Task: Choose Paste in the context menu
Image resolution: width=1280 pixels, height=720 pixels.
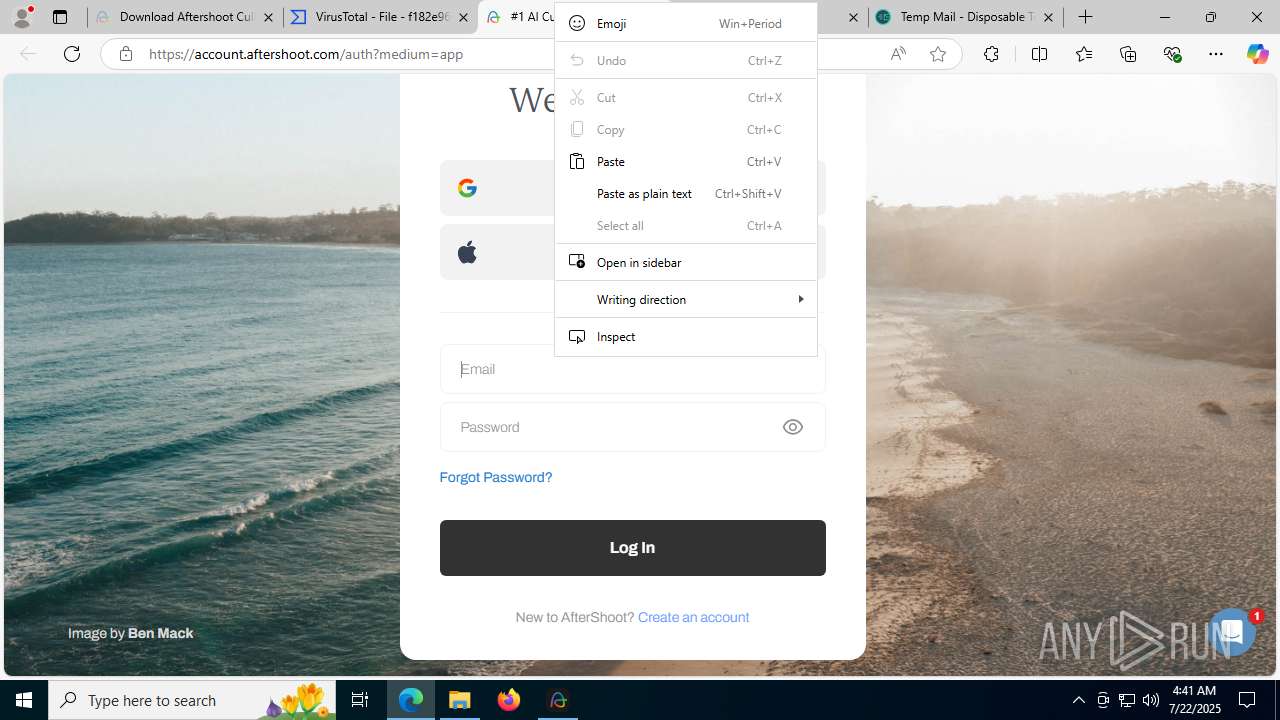Action: click(x=686, y=161)
